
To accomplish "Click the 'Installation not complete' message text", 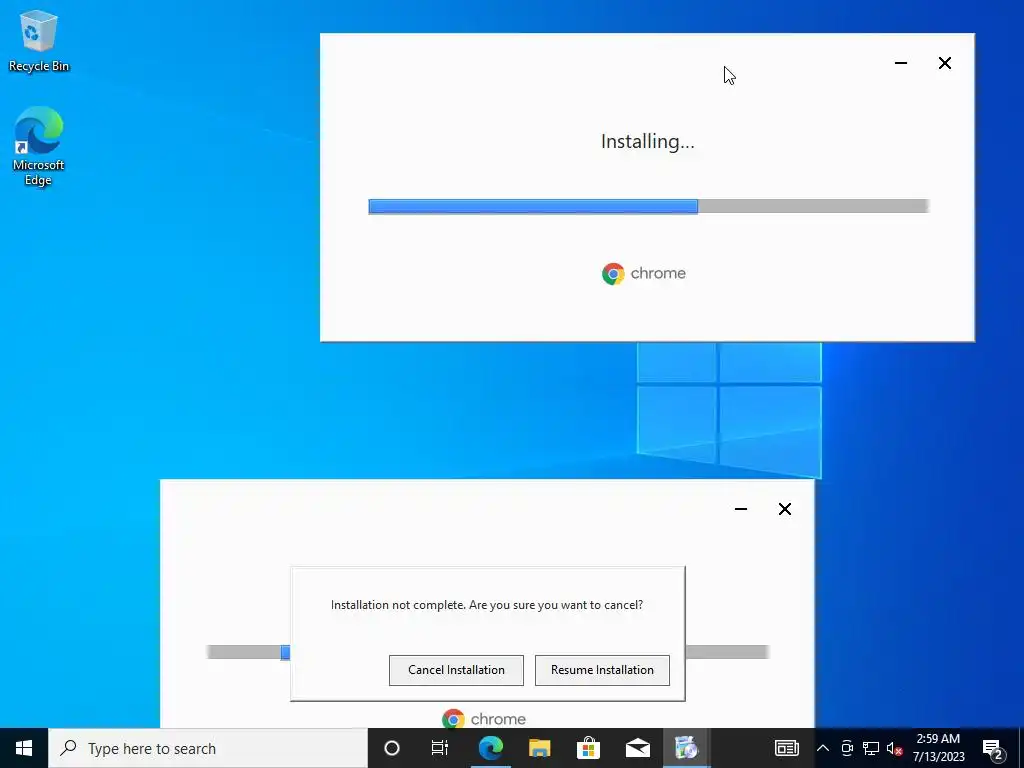I will [487, 605].
